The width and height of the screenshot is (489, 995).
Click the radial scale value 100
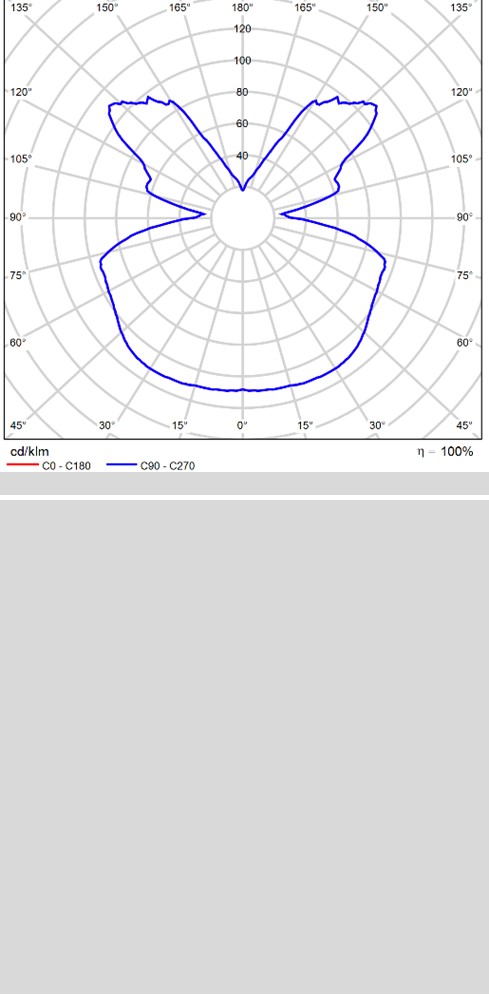tap(242, 60)
